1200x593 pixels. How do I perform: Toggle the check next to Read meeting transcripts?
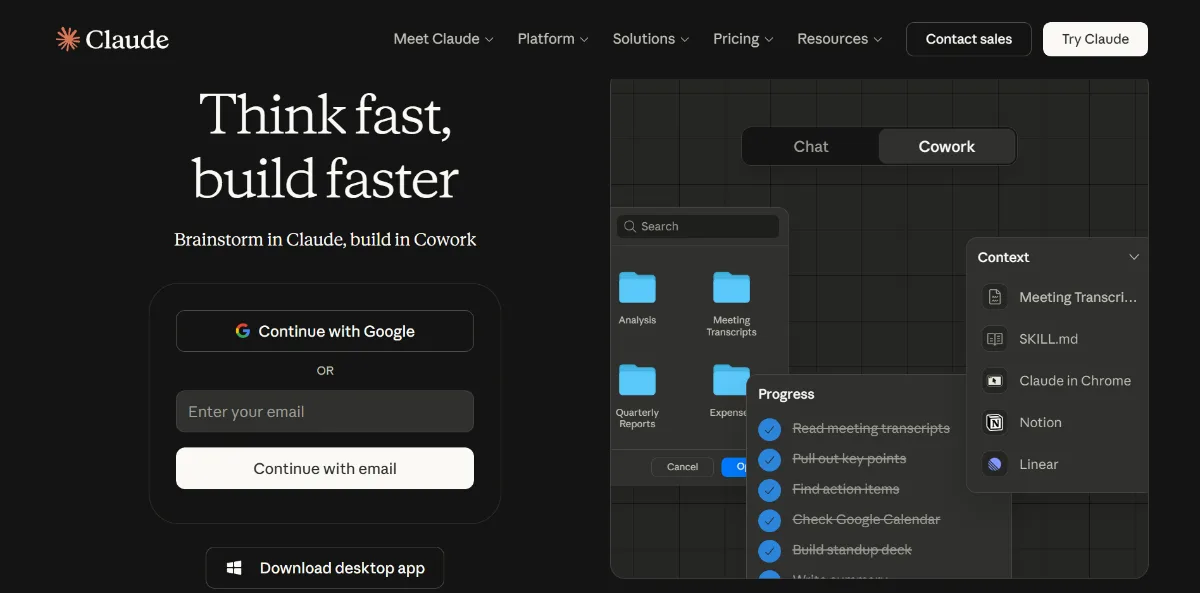click(x=769, y=429)
